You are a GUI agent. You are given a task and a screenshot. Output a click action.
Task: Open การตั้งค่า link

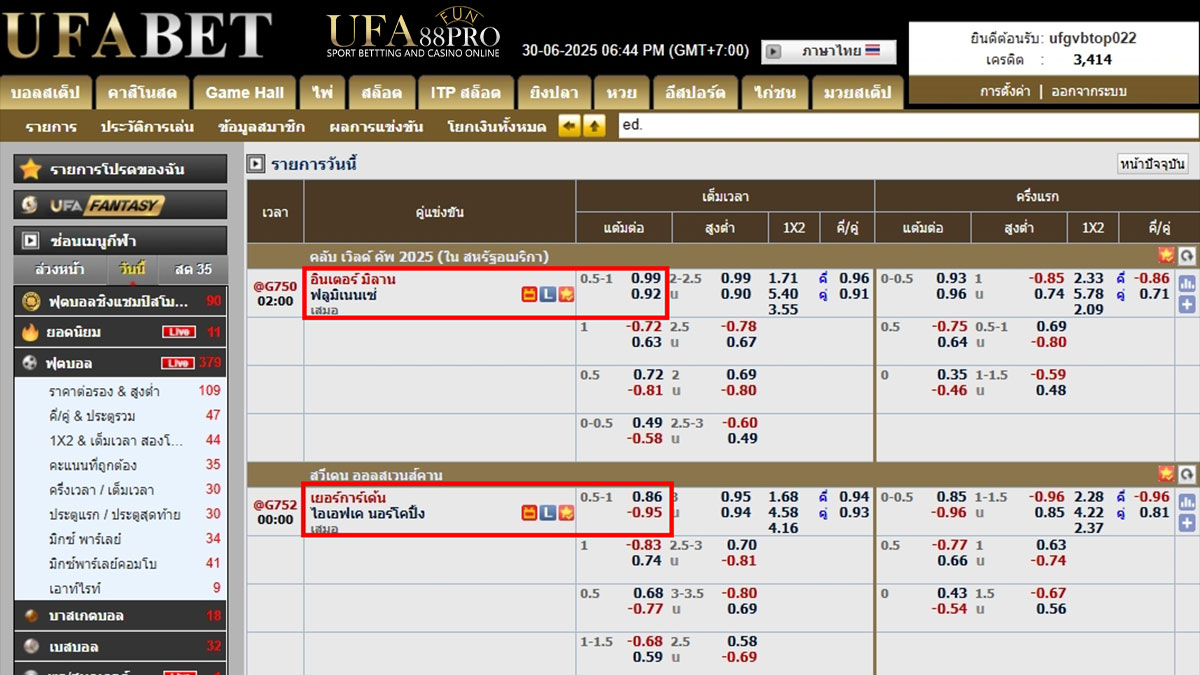[x=1005, y=91]
